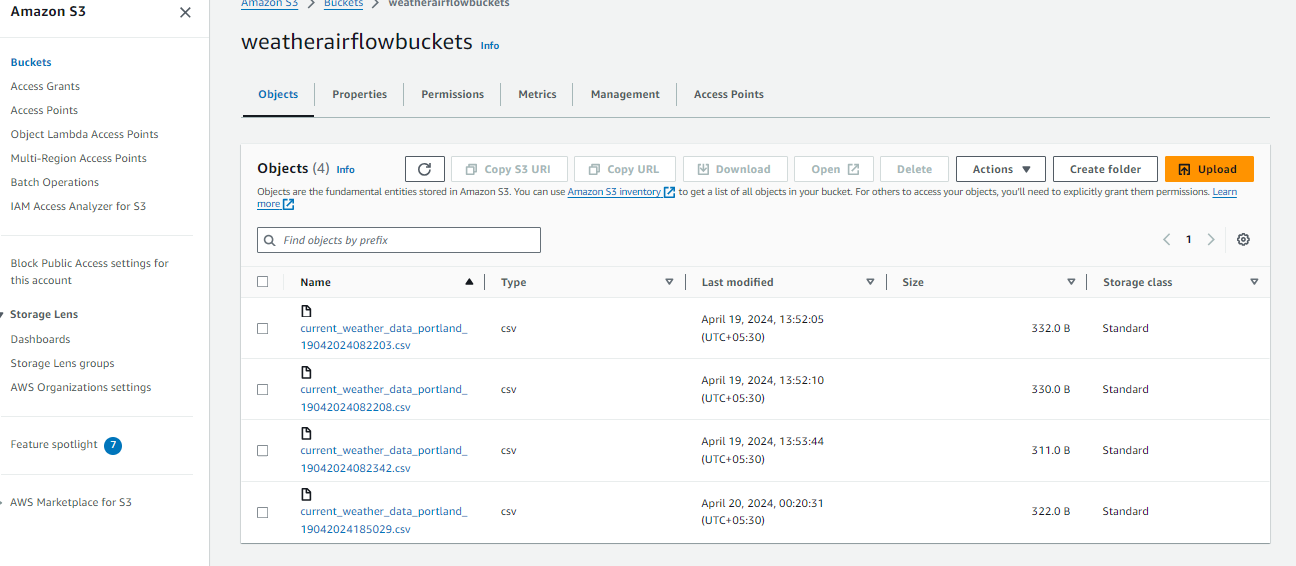Open Multi-Region Access Points

[x=78, y=158]
